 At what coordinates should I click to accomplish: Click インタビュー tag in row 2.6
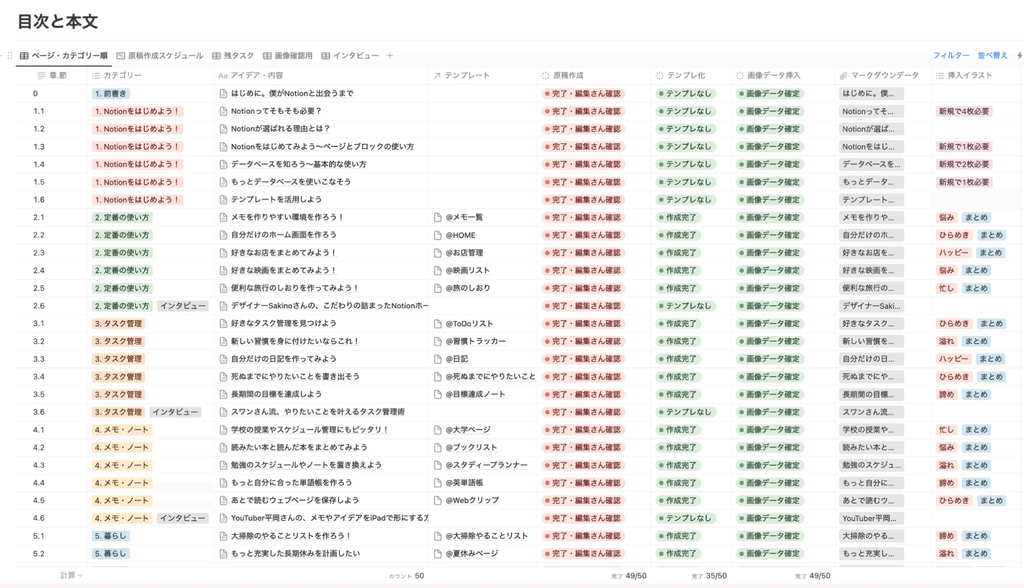pyautogui.click(x=183, y=306)
